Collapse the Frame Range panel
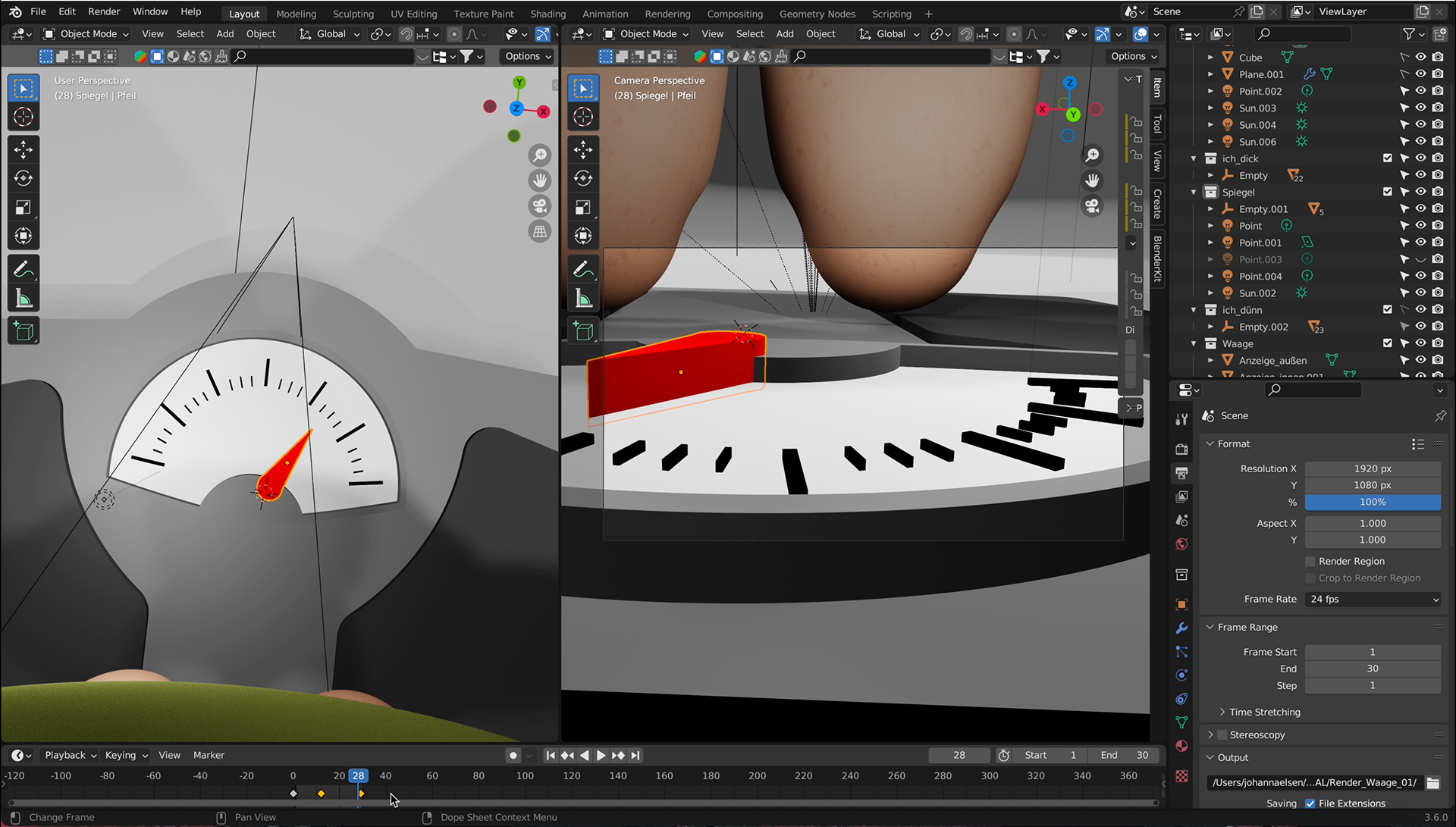The width and height of the screenshot is (1456, 827). click(1210, 627)
